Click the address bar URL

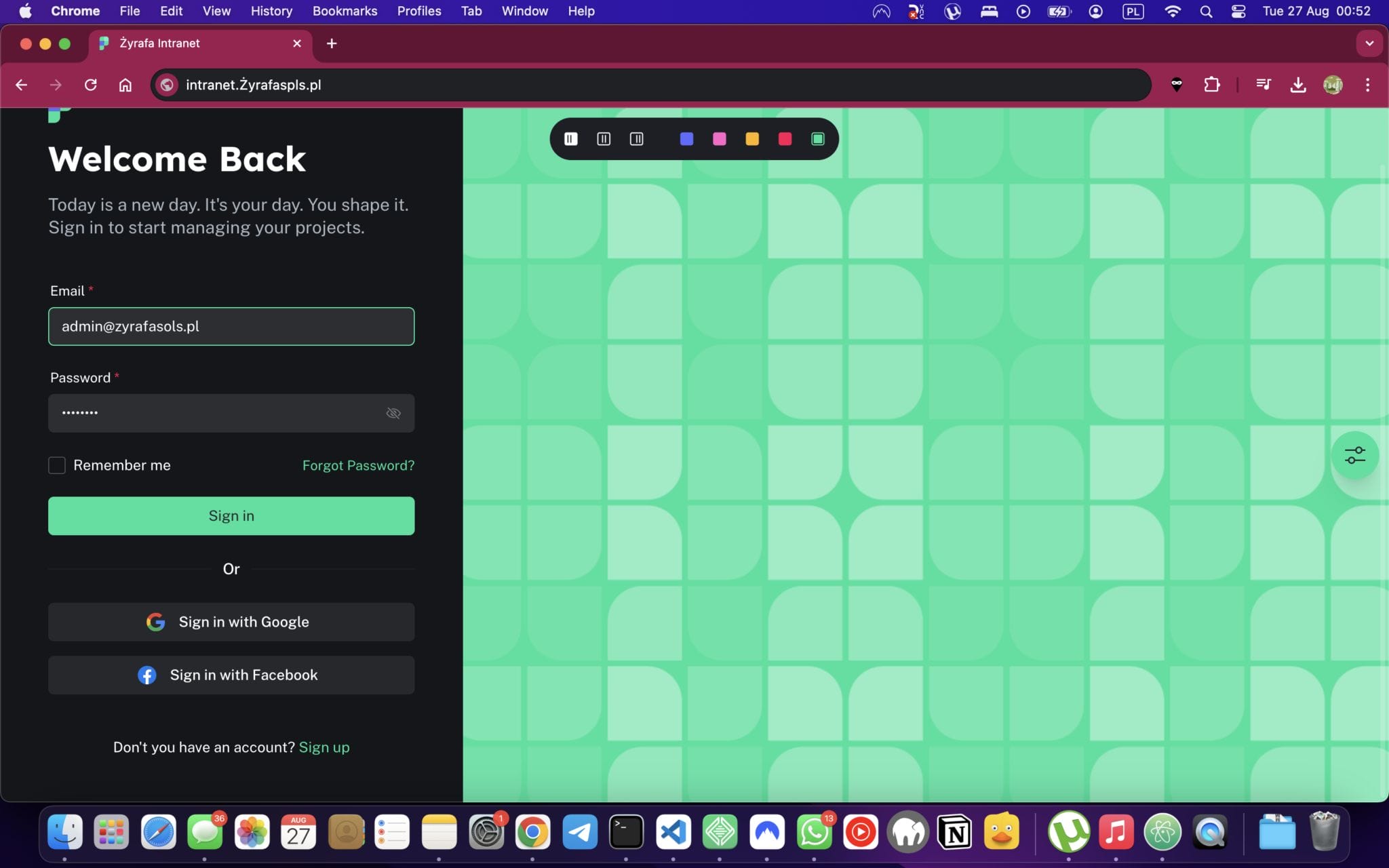tap(254, 85)
